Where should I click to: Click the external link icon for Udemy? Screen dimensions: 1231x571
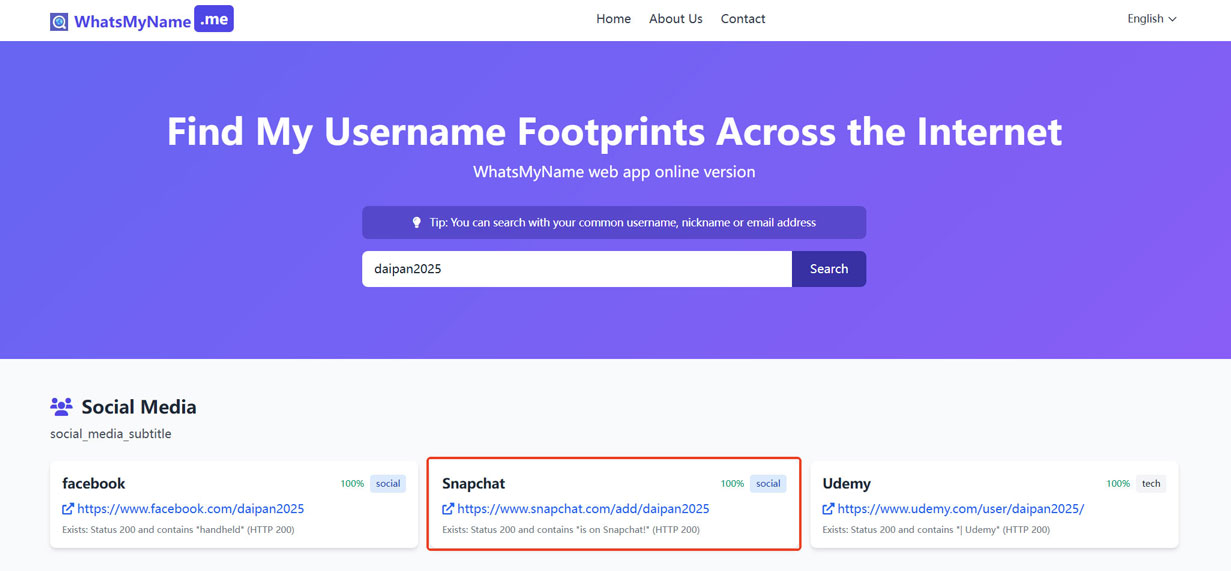pyautogui.click(x=828, y=509)
